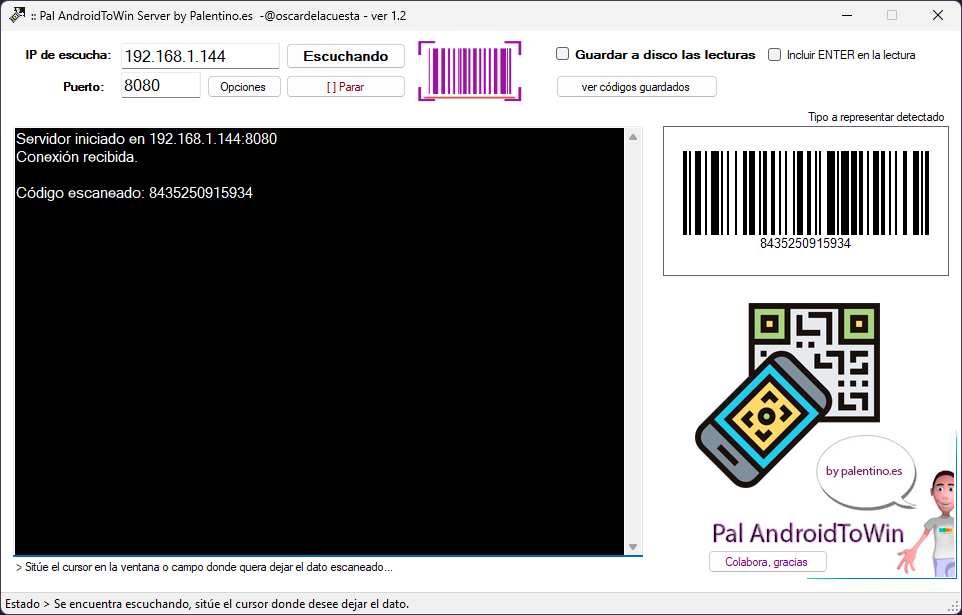
Task: Click the app icon in title bar
Action: [16, 16]
